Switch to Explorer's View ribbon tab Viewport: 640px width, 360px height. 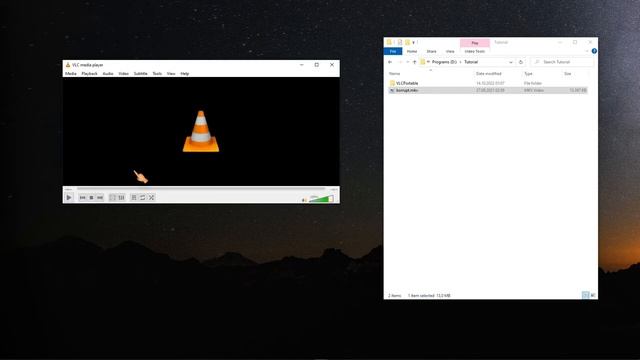tap(450, 51)
